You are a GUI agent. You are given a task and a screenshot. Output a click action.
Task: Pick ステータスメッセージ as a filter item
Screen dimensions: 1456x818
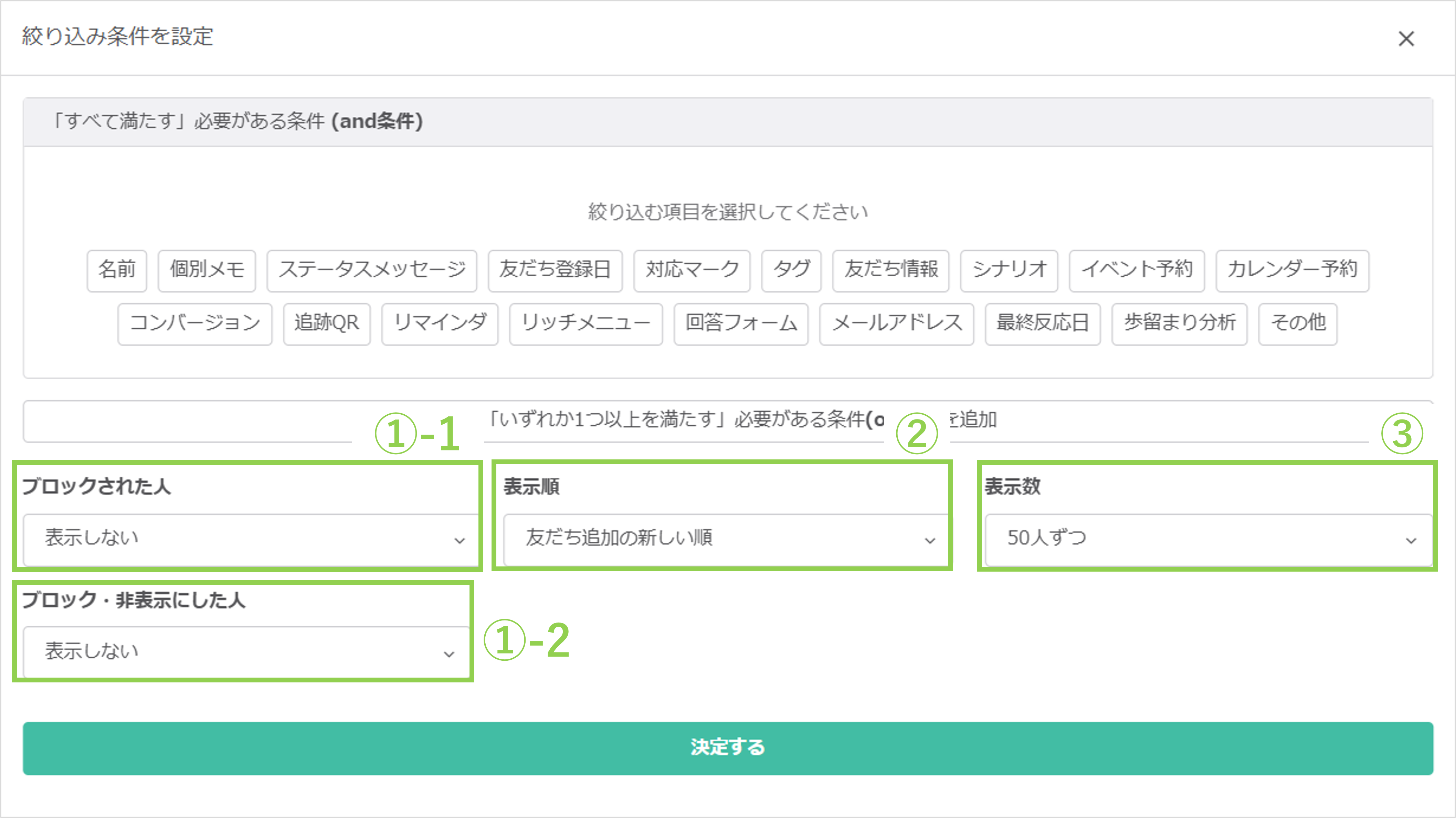click(372, 270)
